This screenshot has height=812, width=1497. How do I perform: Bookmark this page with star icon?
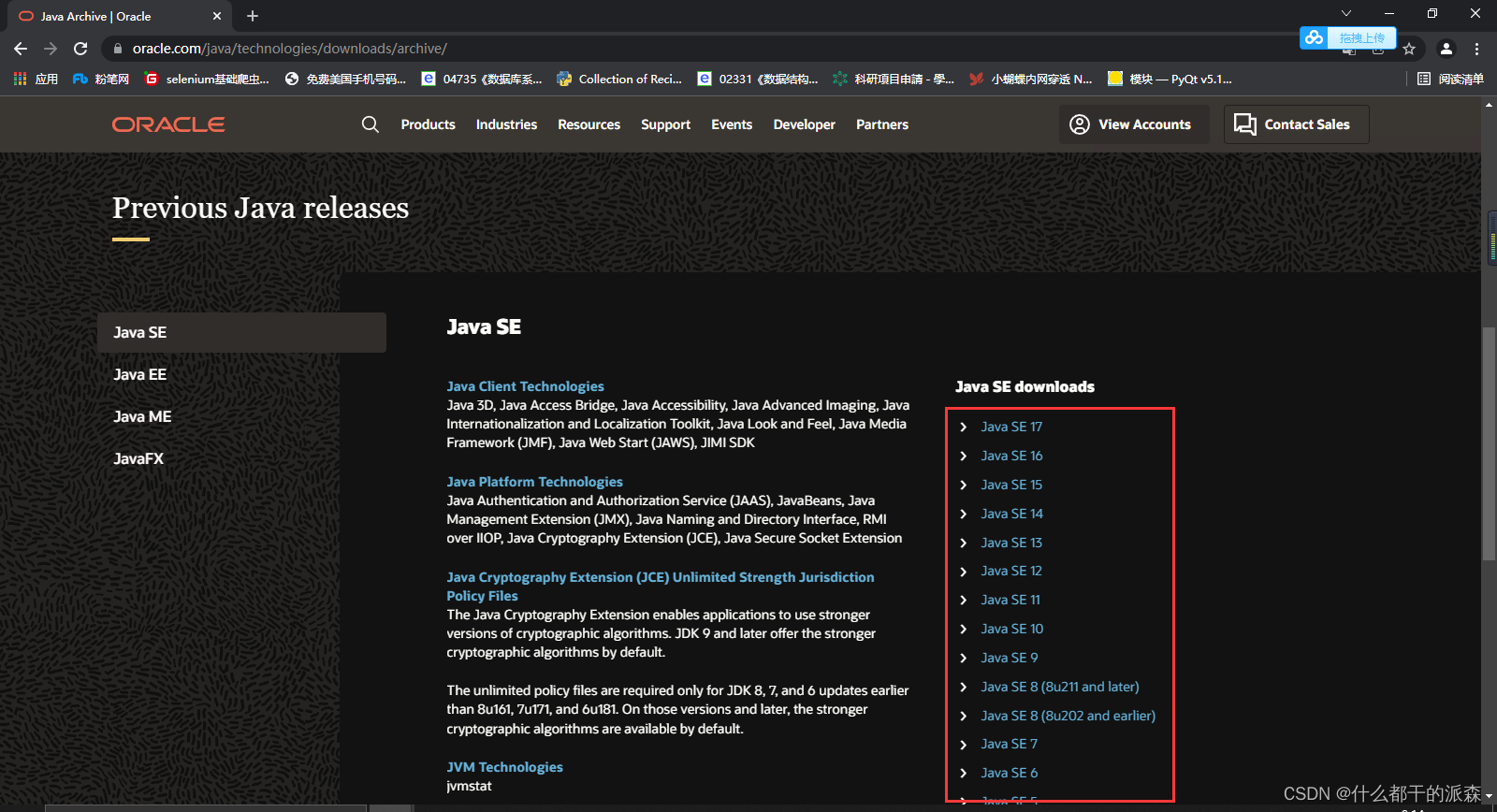pos(1409,49)
